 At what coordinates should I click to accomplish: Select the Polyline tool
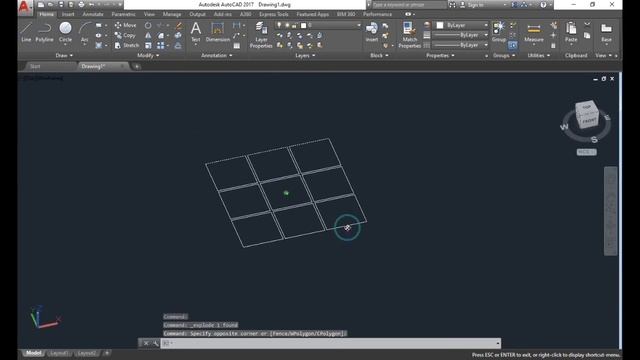coord(44,33)
